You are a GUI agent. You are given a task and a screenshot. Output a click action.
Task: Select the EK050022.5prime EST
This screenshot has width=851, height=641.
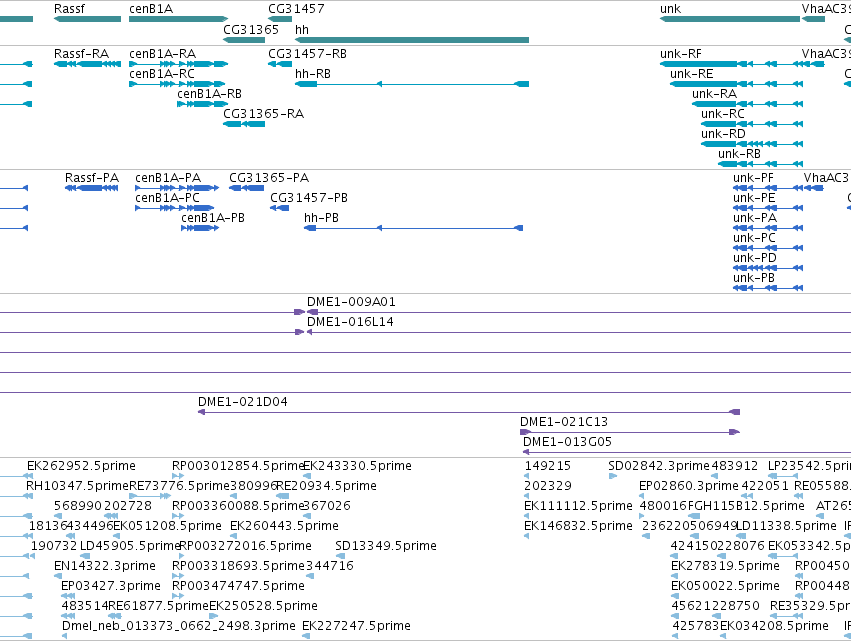click(675, 596)
